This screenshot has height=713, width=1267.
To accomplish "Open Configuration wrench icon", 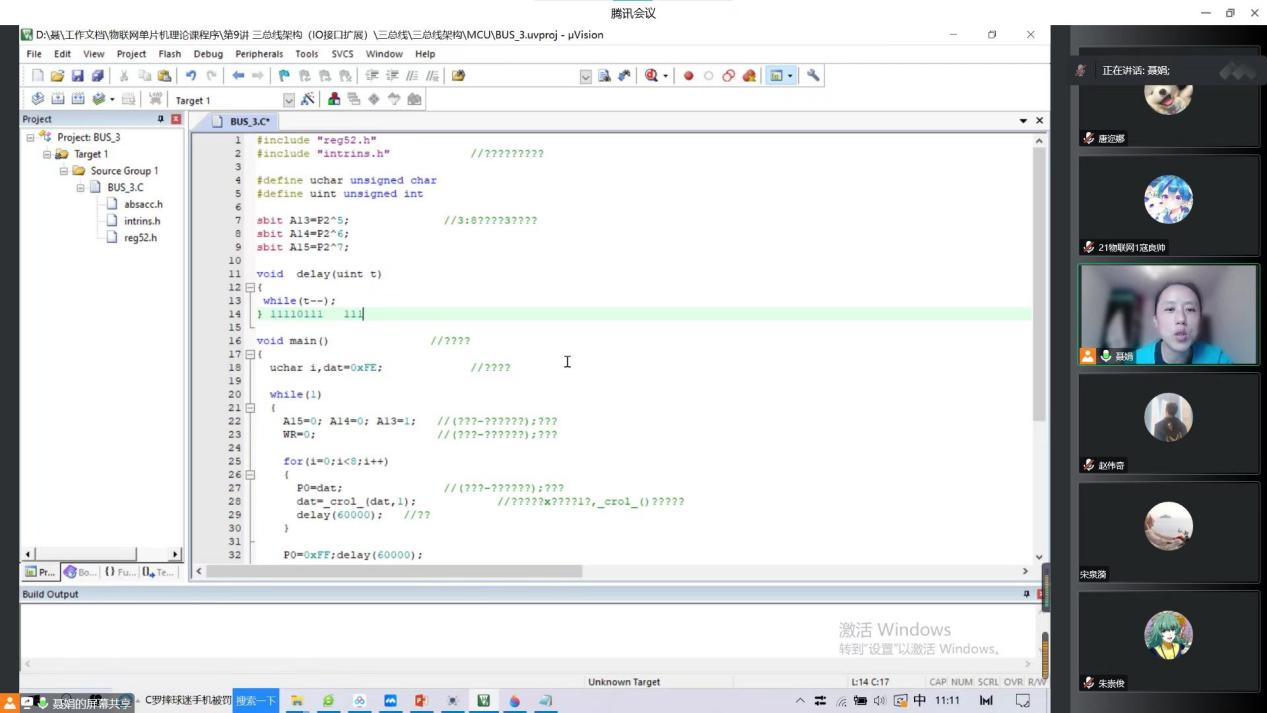I will tap(813, 76).
